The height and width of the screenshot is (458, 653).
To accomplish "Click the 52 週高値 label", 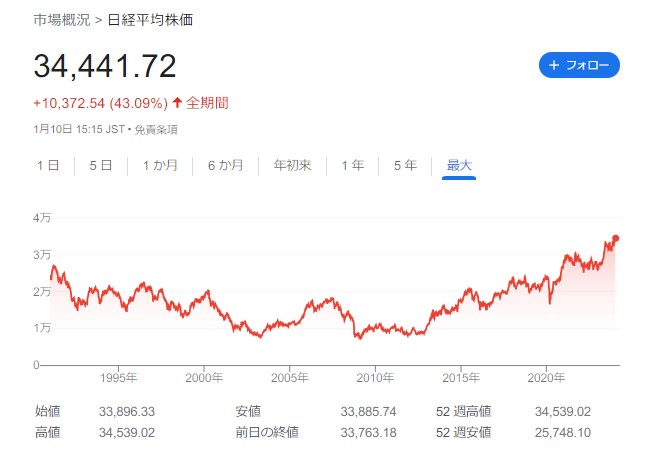I will 464,412.
